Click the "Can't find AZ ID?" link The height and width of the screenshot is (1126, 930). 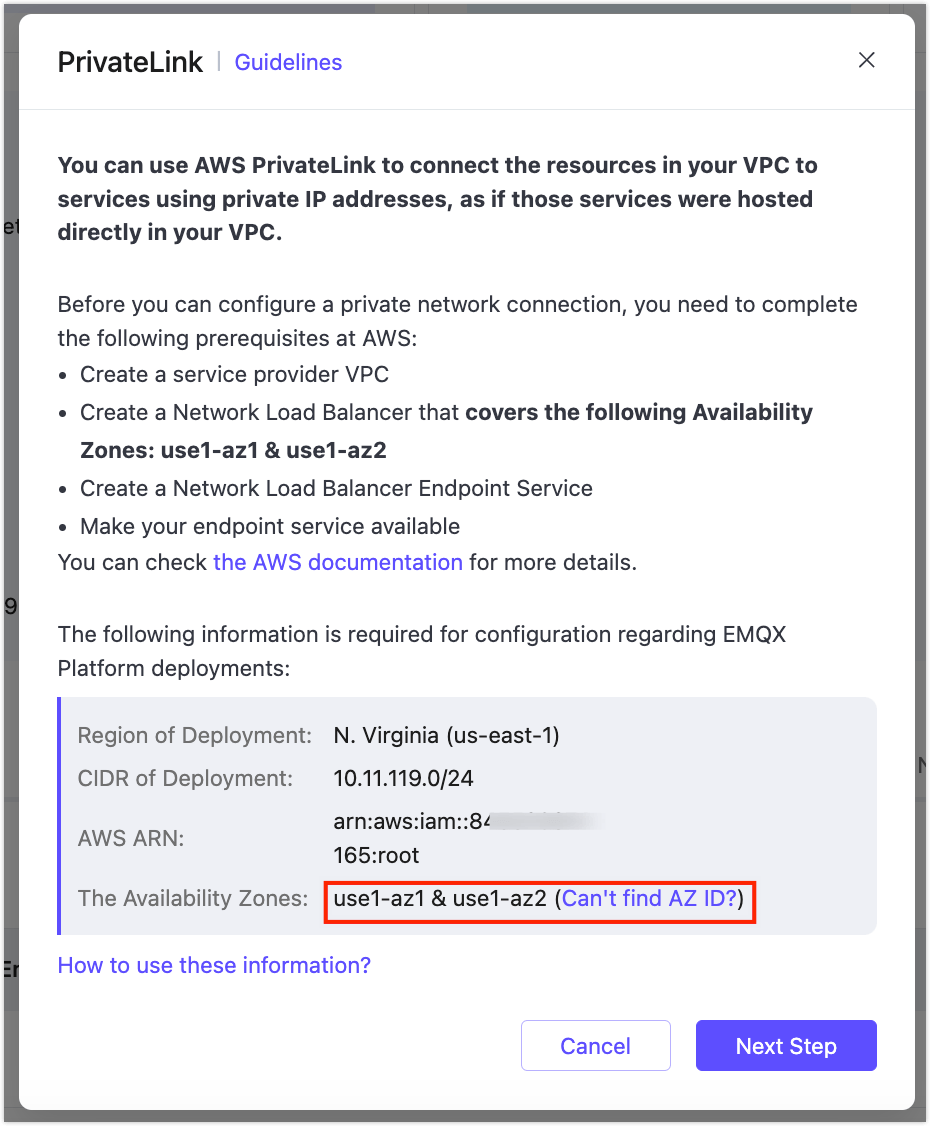(649, 899)
